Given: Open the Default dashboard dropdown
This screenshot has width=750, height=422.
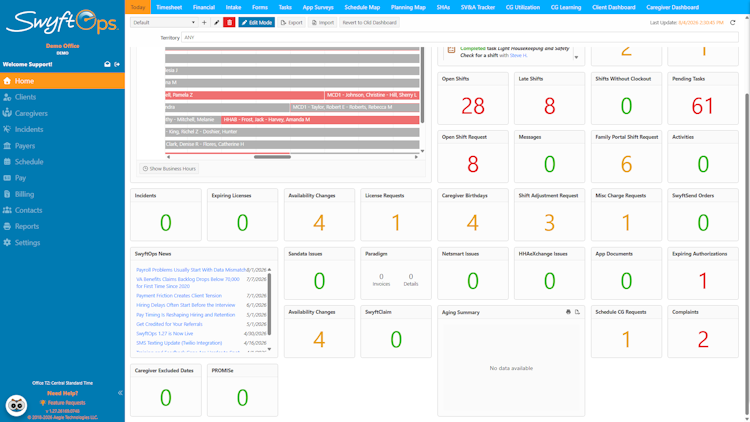Looking at the screenshot, I should click(164, 22).
